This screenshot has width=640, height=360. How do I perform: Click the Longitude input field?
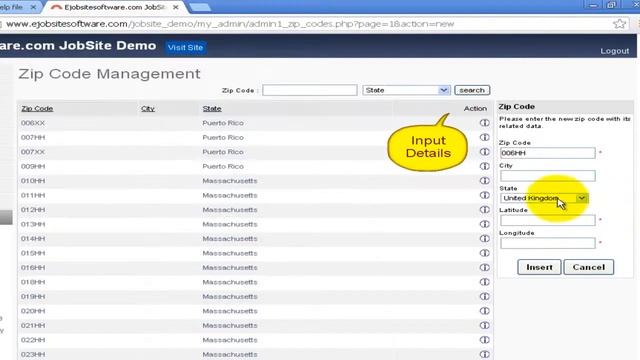click(548, 243)
